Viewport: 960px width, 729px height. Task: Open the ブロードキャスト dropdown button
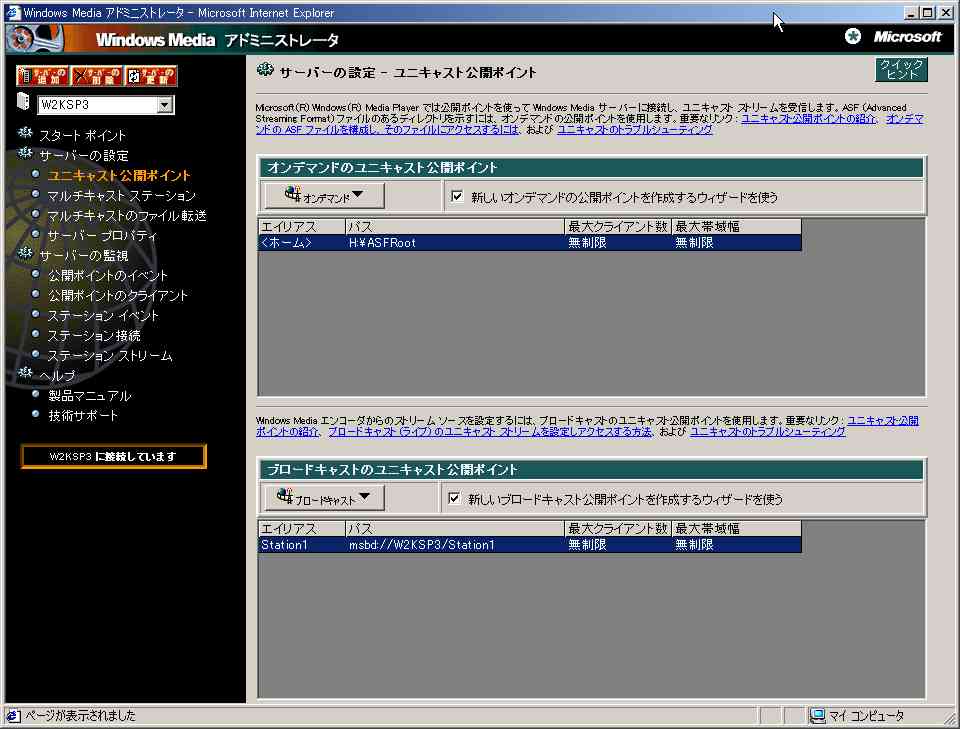click(324, 498)
